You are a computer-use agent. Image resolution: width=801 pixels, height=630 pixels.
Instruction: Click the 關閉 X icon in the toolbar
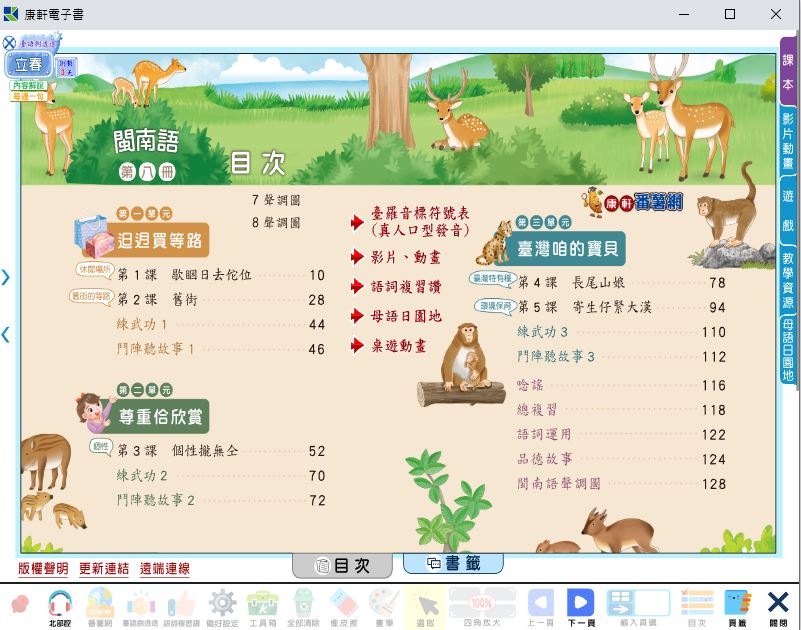[x=778, y=608]
